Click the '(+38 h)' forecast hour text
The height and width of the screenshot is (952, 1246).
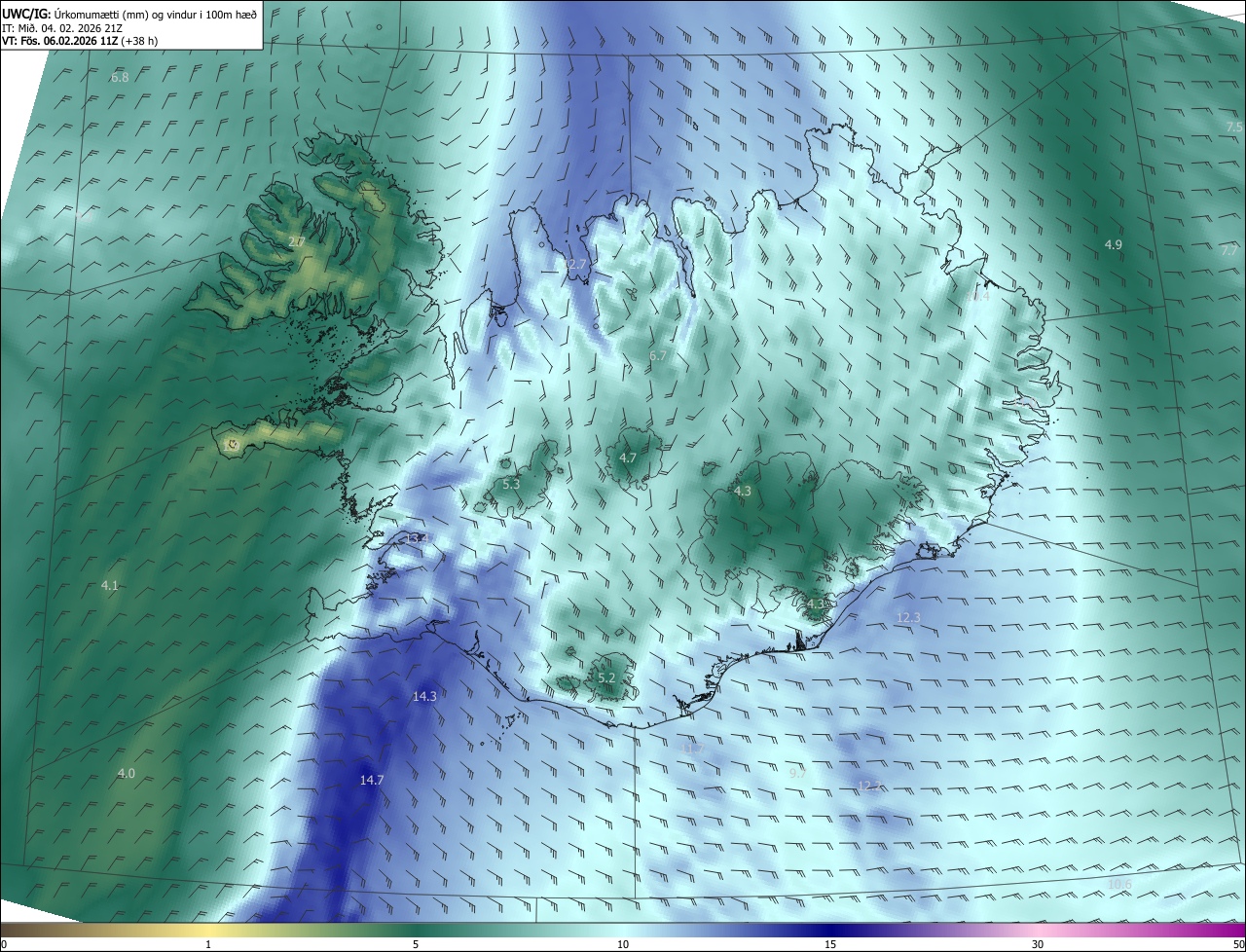140,41
